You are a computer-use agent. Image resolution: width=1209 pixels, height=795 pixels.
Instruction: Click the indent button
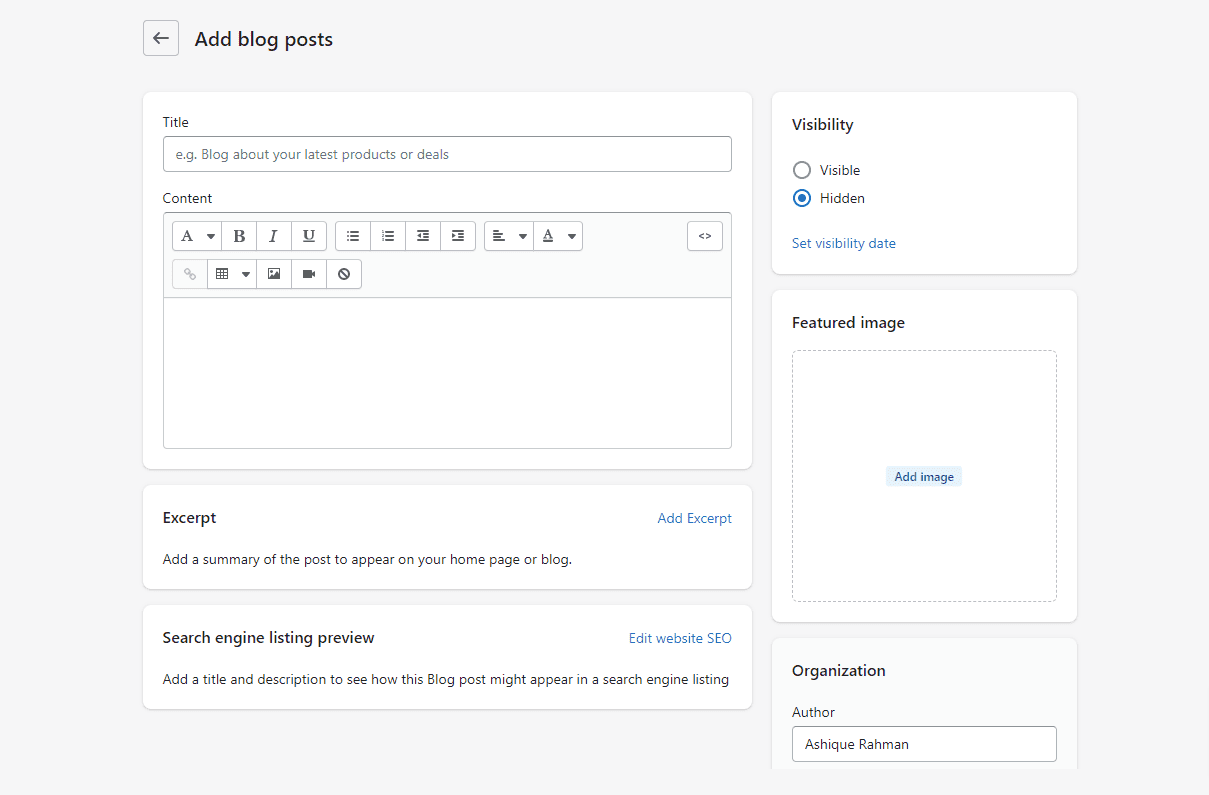click(x=458, y=236)
